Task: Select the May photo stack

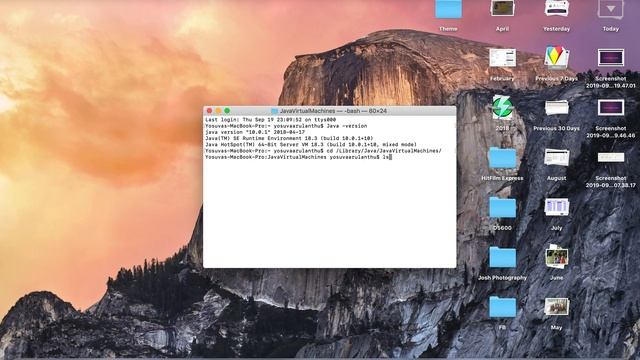Action: (556, 307)
